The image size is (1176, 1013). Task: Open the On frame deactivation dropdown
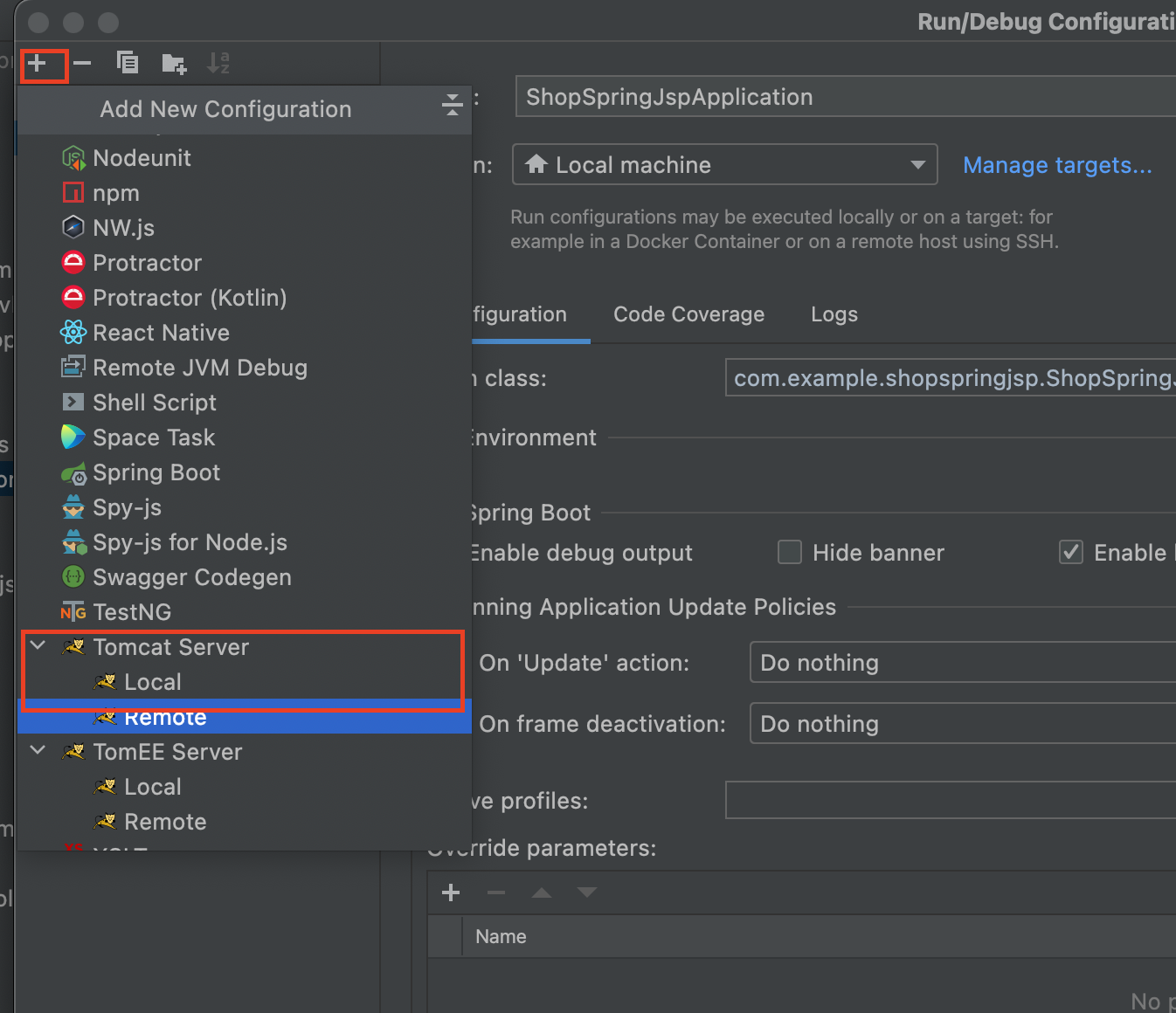[x=963, y=723]
